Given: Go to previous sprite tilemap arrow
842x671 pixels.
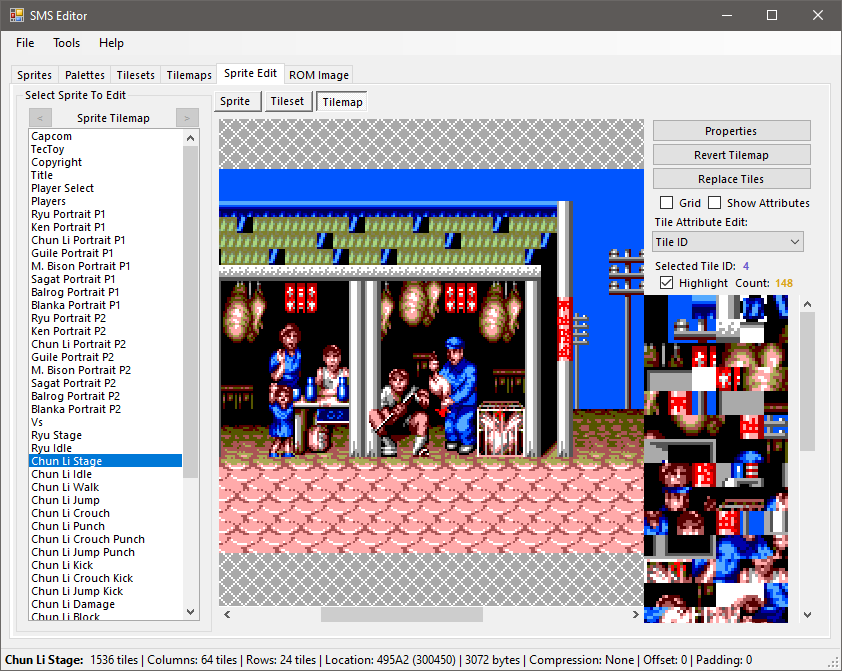Looking at the screenshot, I should 40,118.
